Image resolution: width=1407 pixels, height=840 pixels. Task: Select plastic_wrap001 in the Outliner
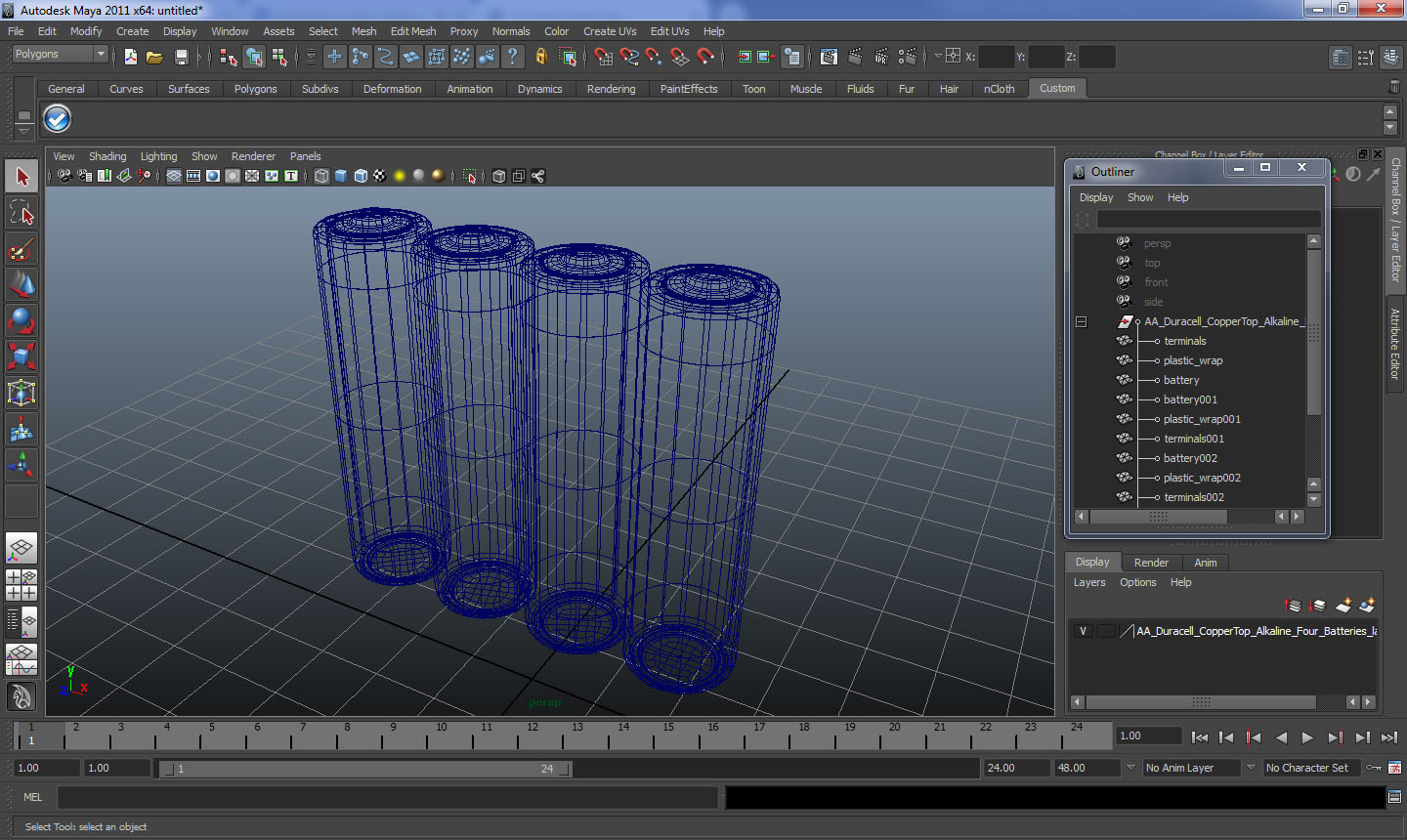[1202, 419]
